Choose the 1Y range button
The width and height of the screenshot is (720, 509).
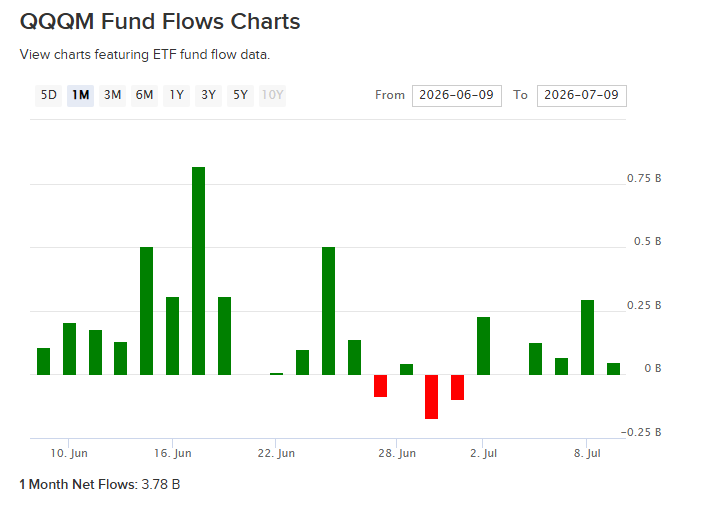176,95
